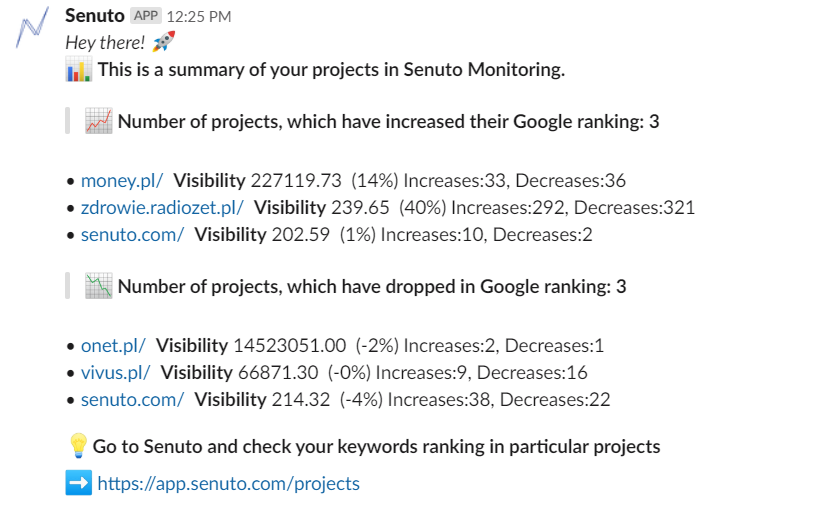
Task: Click the light bulb emoji
Action: 78,446
